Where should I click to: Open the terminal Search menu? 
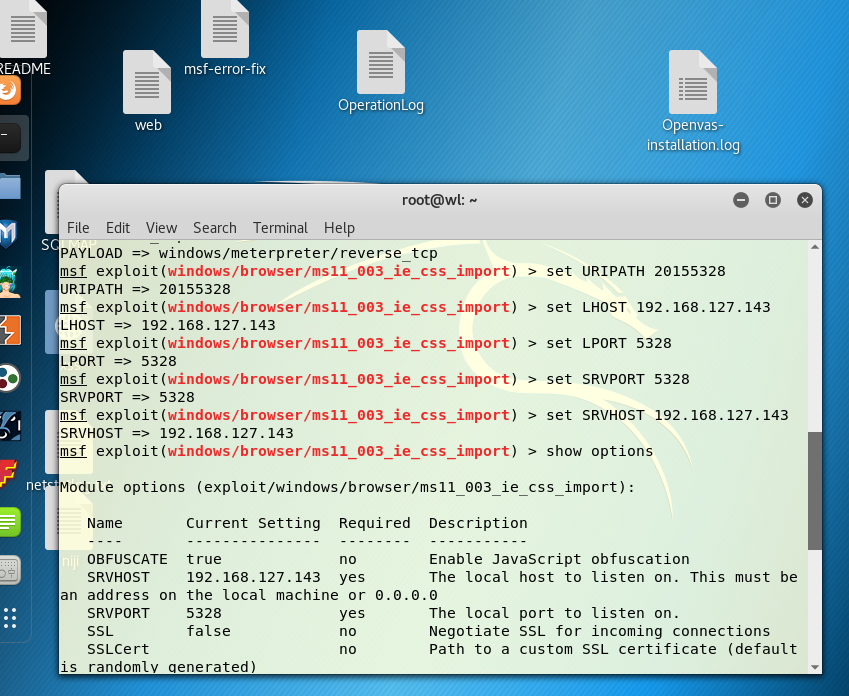(215, 228)
